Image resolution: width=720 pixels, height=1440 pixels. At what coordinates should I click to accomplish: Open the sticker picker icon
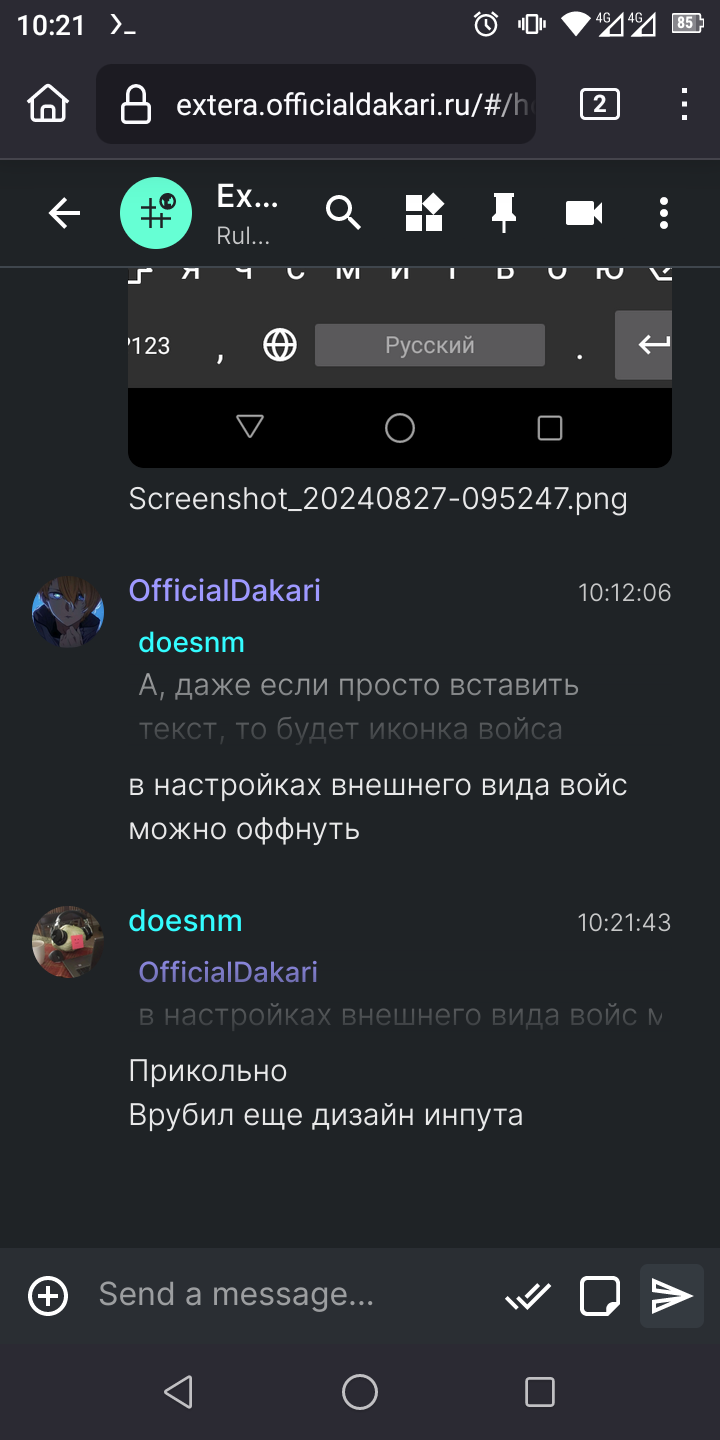pos(600,1296)
